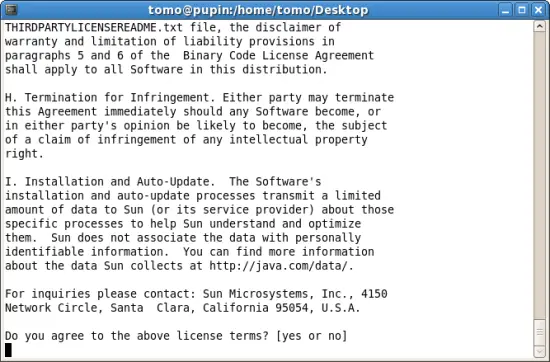Maximize the terminal window
Screen dimensions: 550x362
point(522,10)
